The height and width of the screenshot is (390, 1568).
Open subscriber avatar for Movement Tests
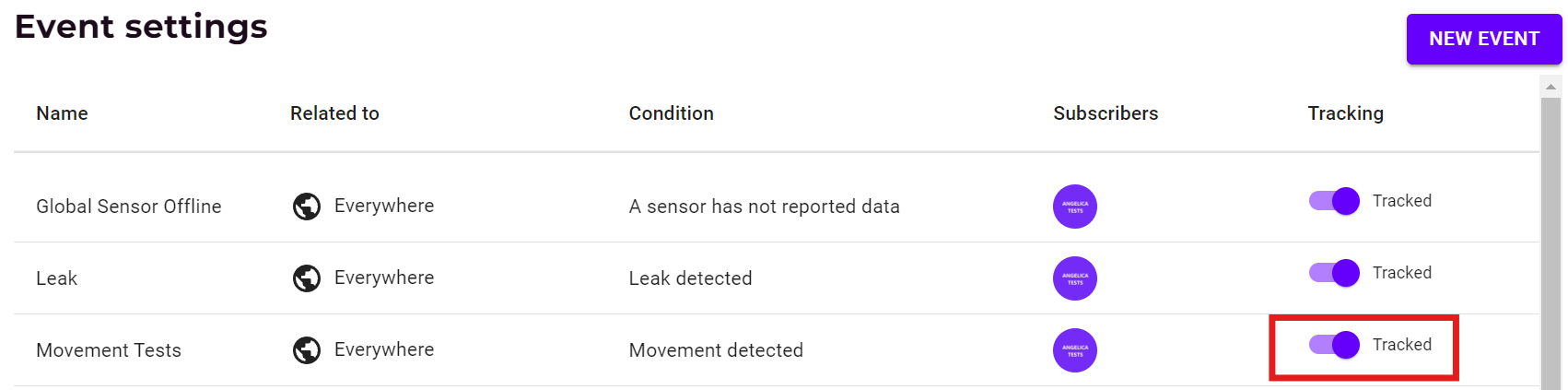tap(1074, 350)
